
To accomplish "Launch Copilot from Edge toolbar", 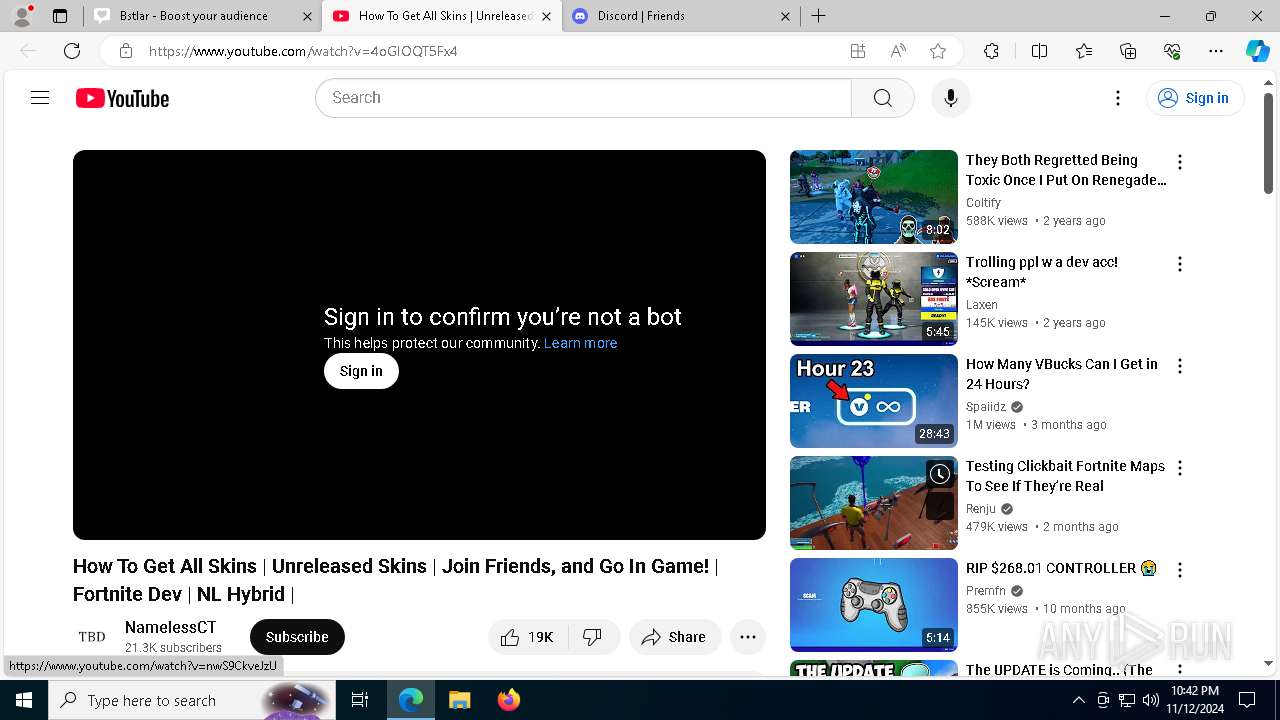I will 1257,51.
